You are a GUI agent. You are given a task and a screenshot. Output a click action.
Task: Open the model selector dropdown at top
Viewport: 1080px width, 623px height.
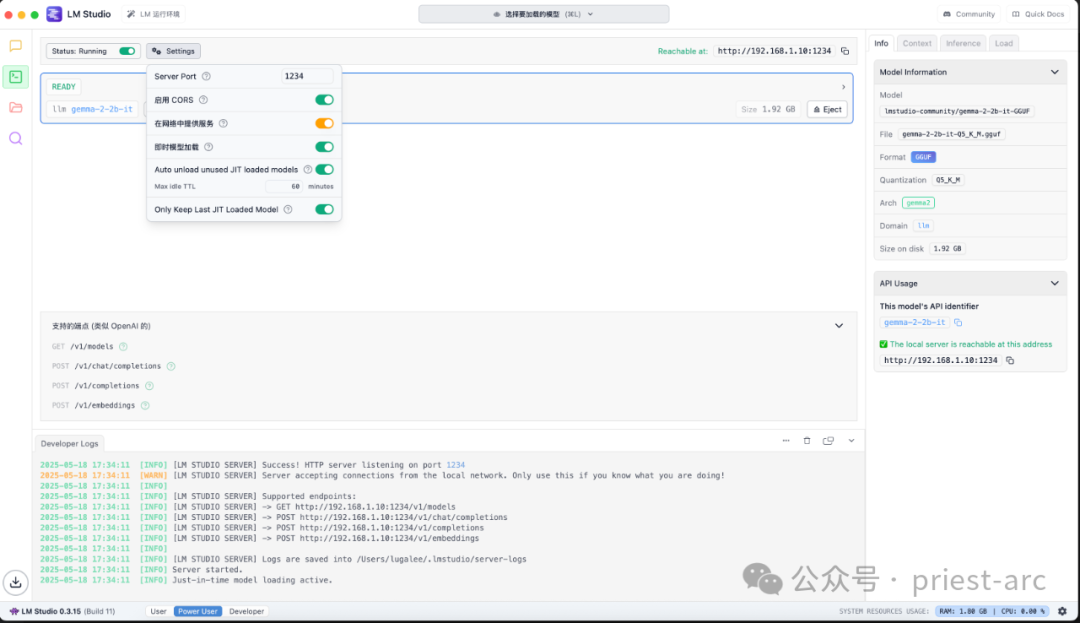pyautogui.click(x=543, y=14)
